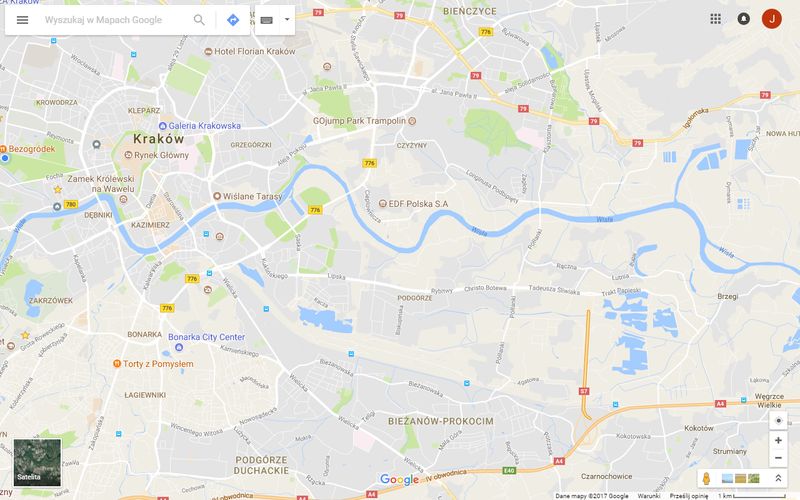Click the search magnifier icon
This screenshot has height=500, width=800.
tap(199, 20)
